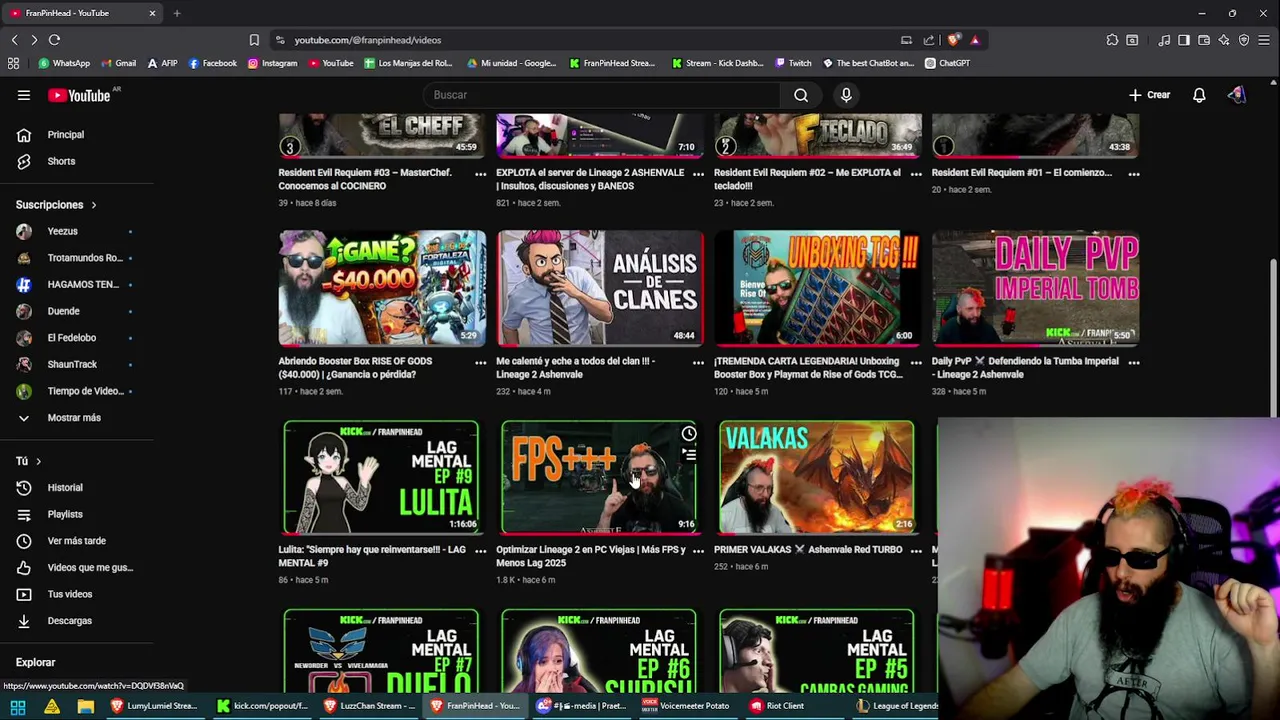
Task: Open options for Optimizar Lineage 2 video
Action: point(698,551)
